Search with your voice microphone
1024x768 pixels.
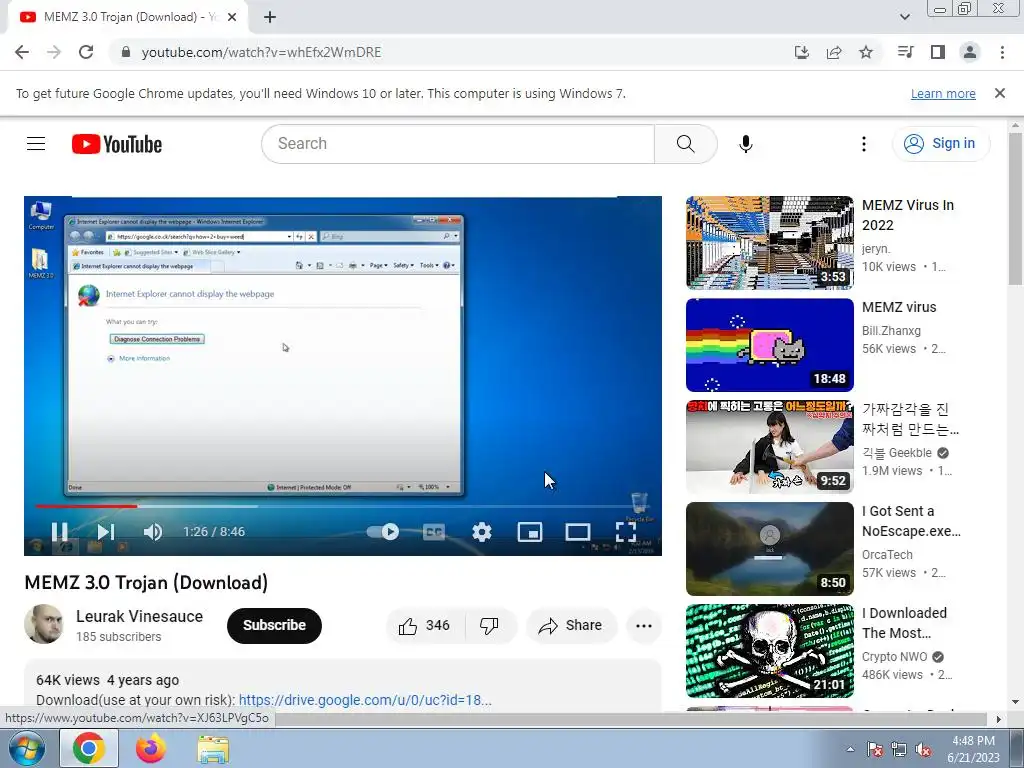[745, 144]
